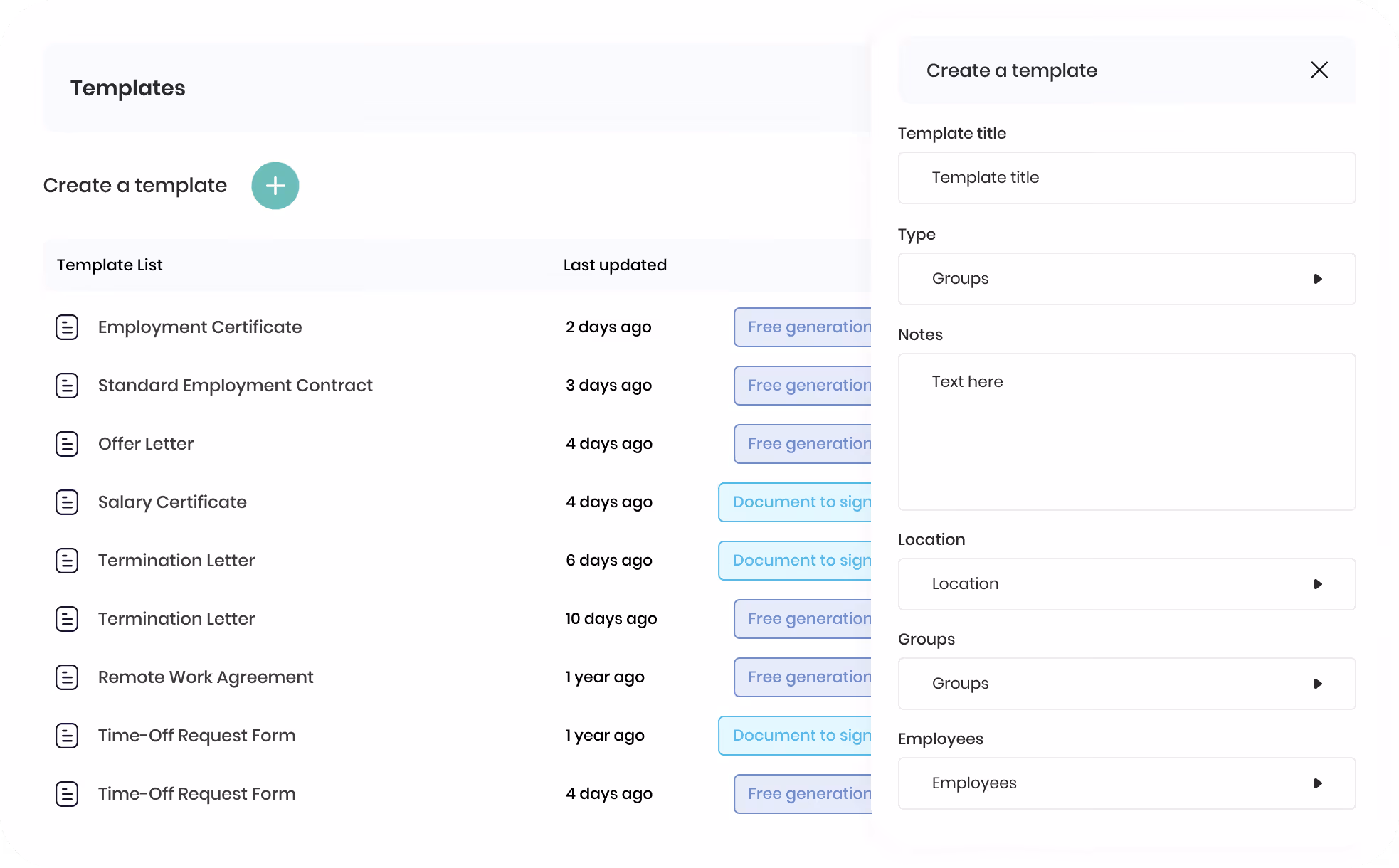Open the Offer Letter template
This screenshot has width=1399, height=868.
pos(146,444)
